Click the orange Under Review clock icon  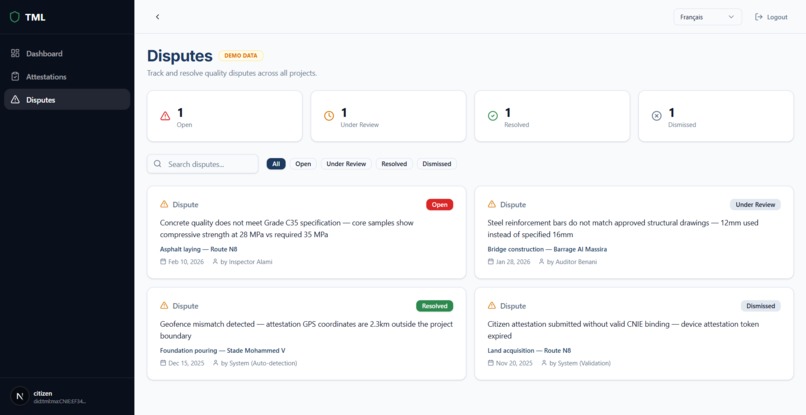pos(329,116)
